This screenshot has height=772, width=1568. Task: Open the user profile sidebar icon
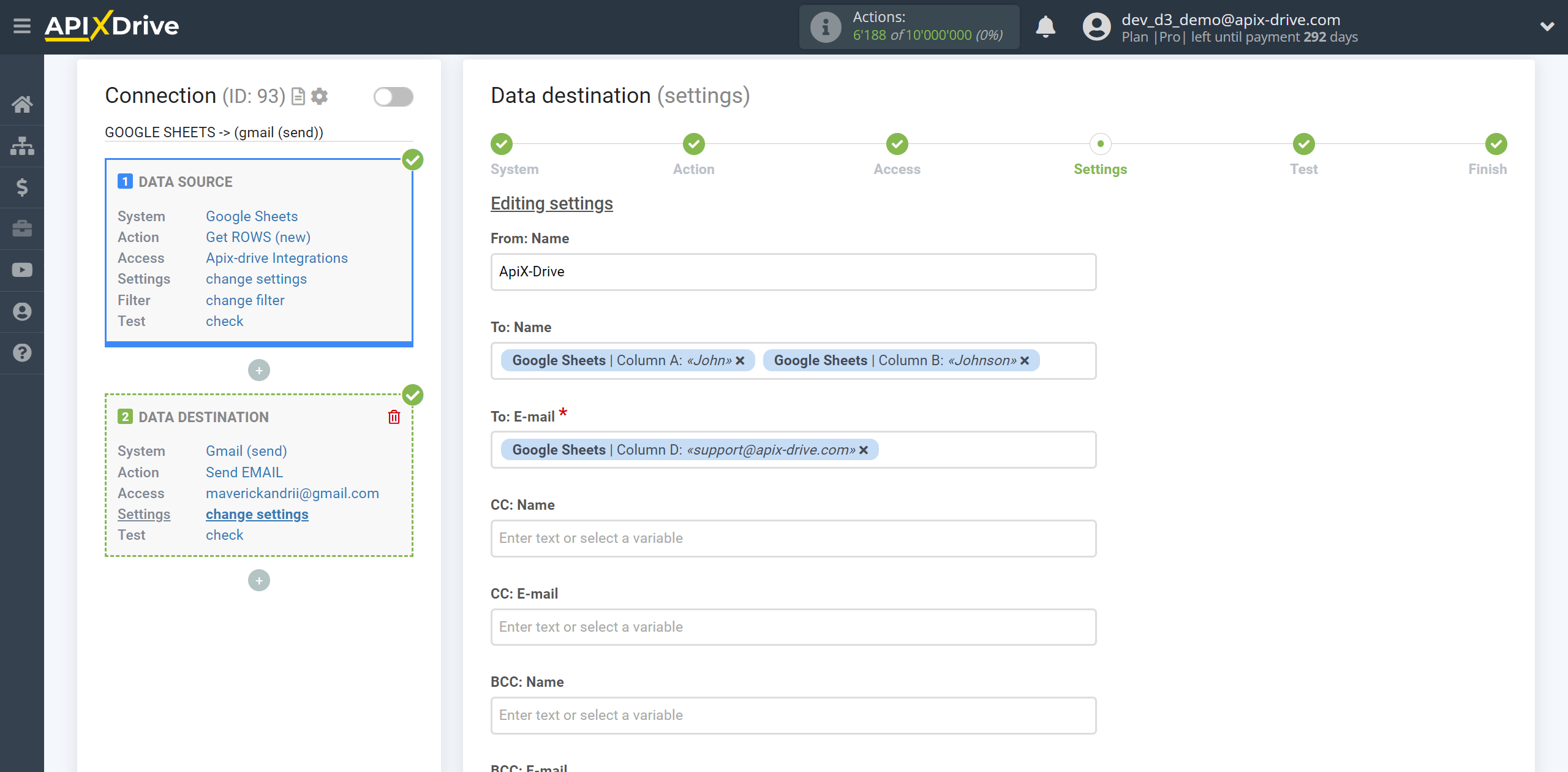(22, 311)
